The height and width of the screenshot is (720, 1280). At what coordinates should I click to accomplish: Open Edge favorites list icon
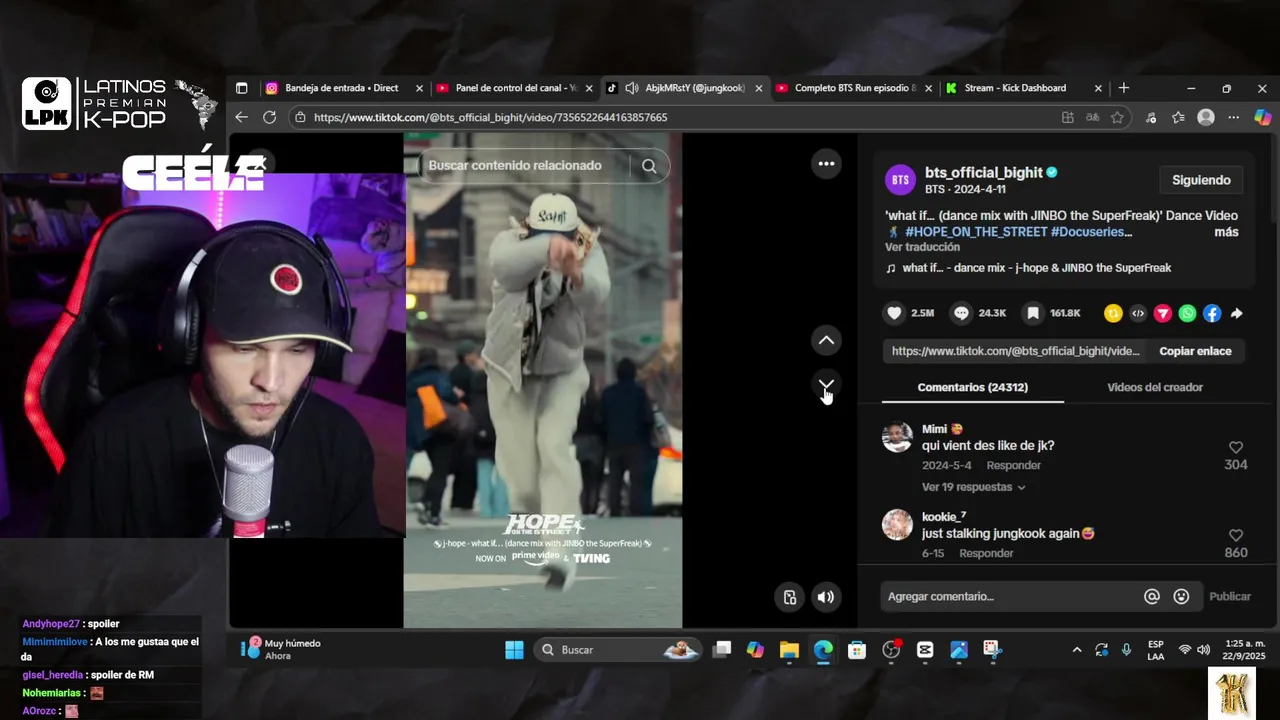tap(1178, 117)
